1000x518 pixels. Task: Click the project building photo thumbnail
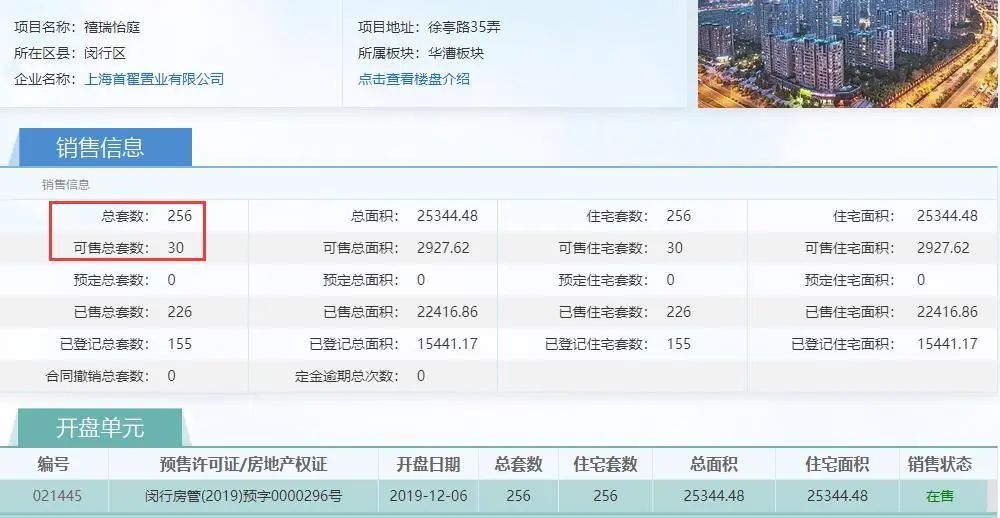click(847, 52)
